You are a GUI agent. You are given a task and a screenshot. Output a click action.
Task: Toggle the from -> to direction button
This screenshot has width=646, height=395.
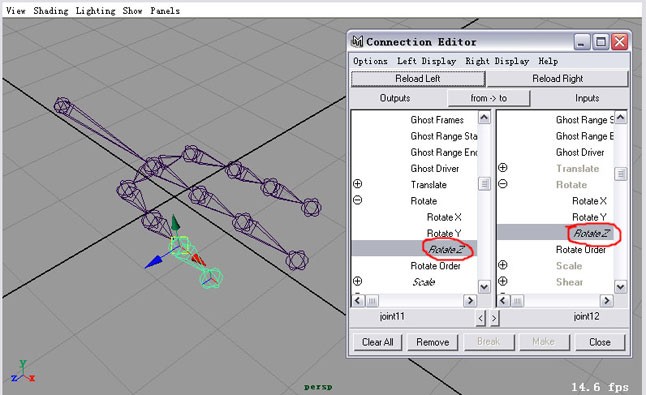(x=489, y=98)
